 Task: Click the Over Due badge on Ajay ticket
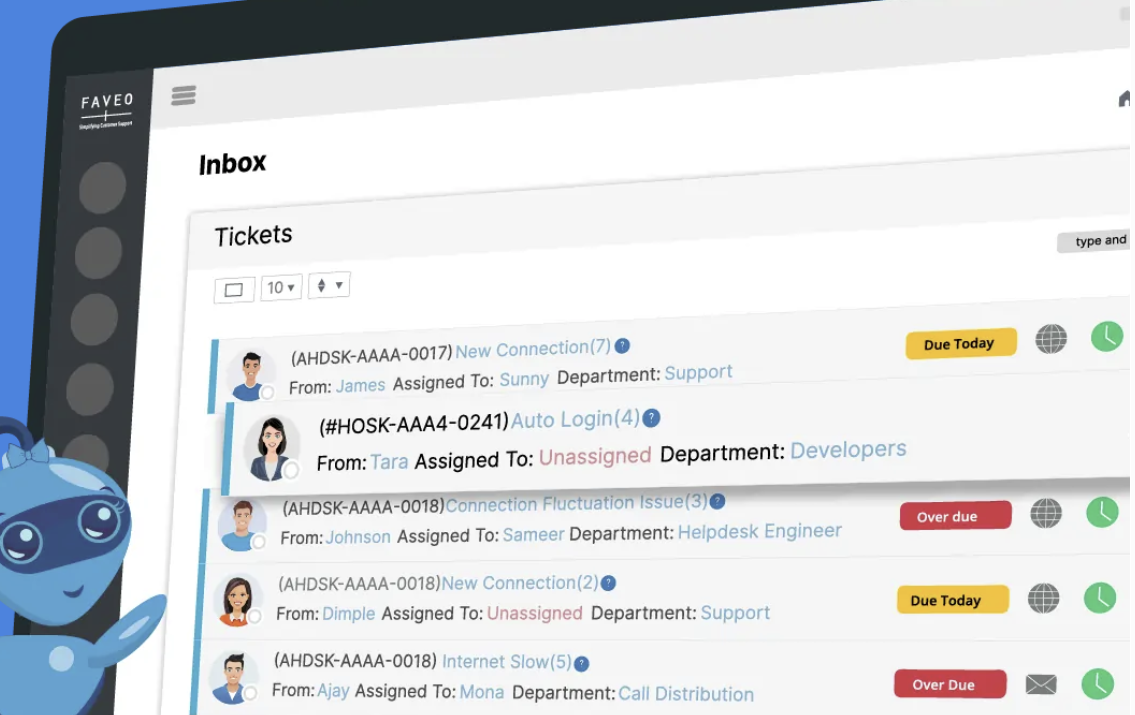pyautogui.click(x=950, y=684)
